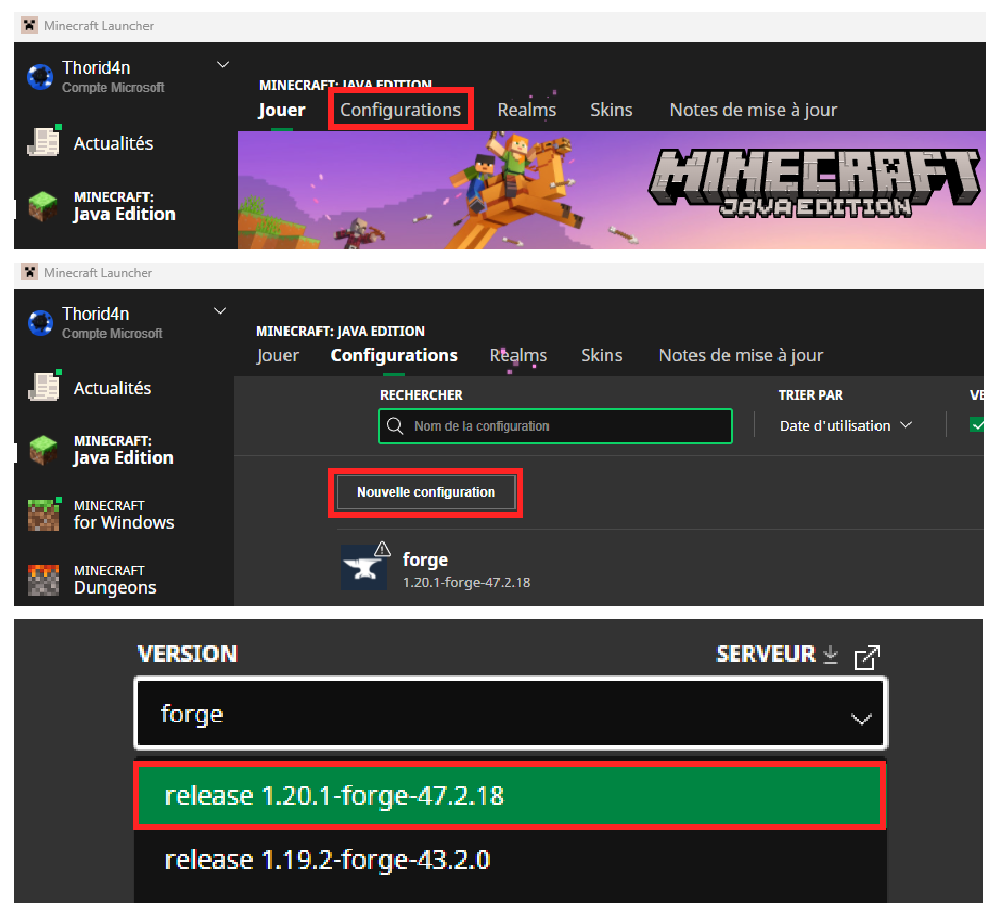
Task: Open Skins tab in middle launcher window
Action: 601,355
